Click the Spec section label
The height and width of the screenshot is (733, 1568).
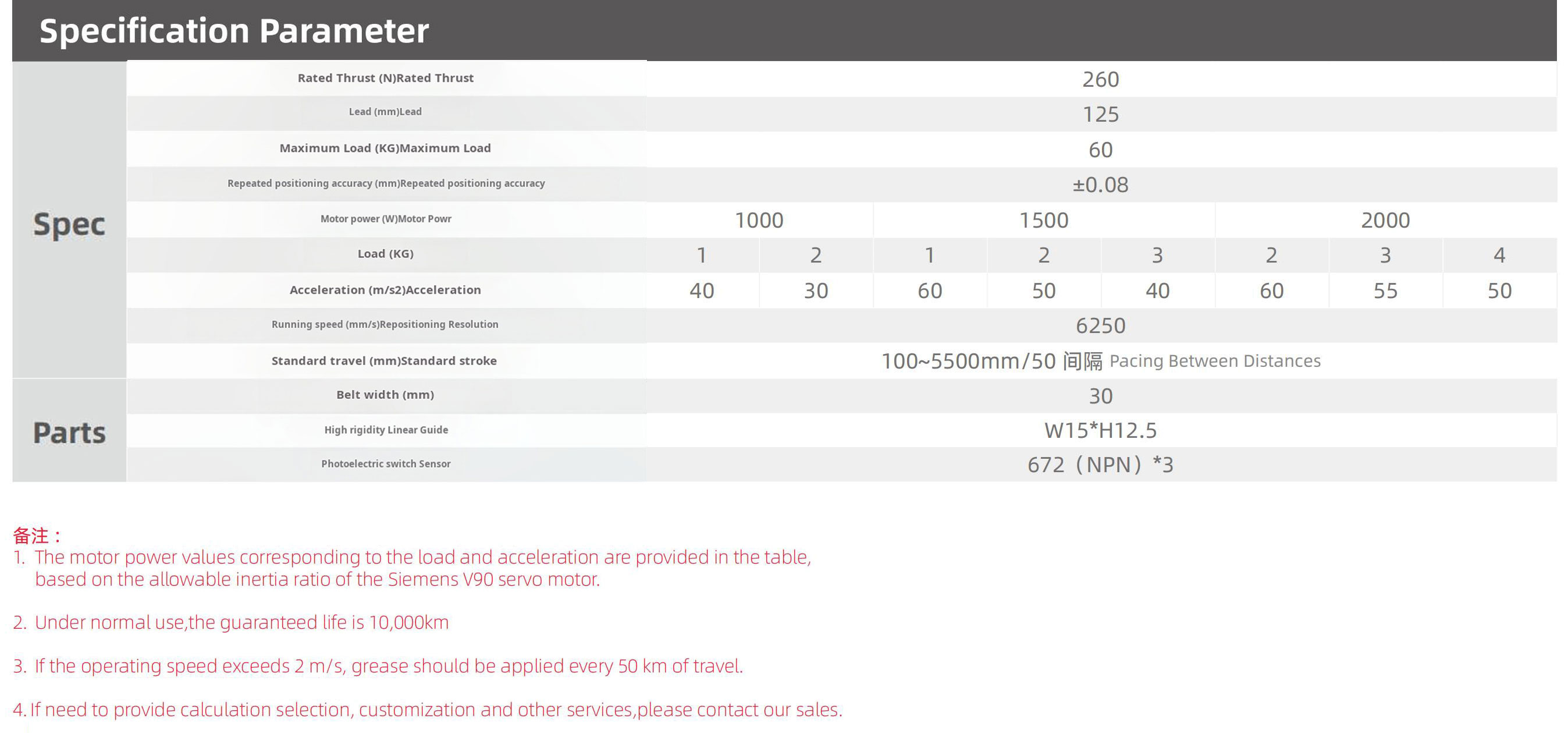coord(69,224)
